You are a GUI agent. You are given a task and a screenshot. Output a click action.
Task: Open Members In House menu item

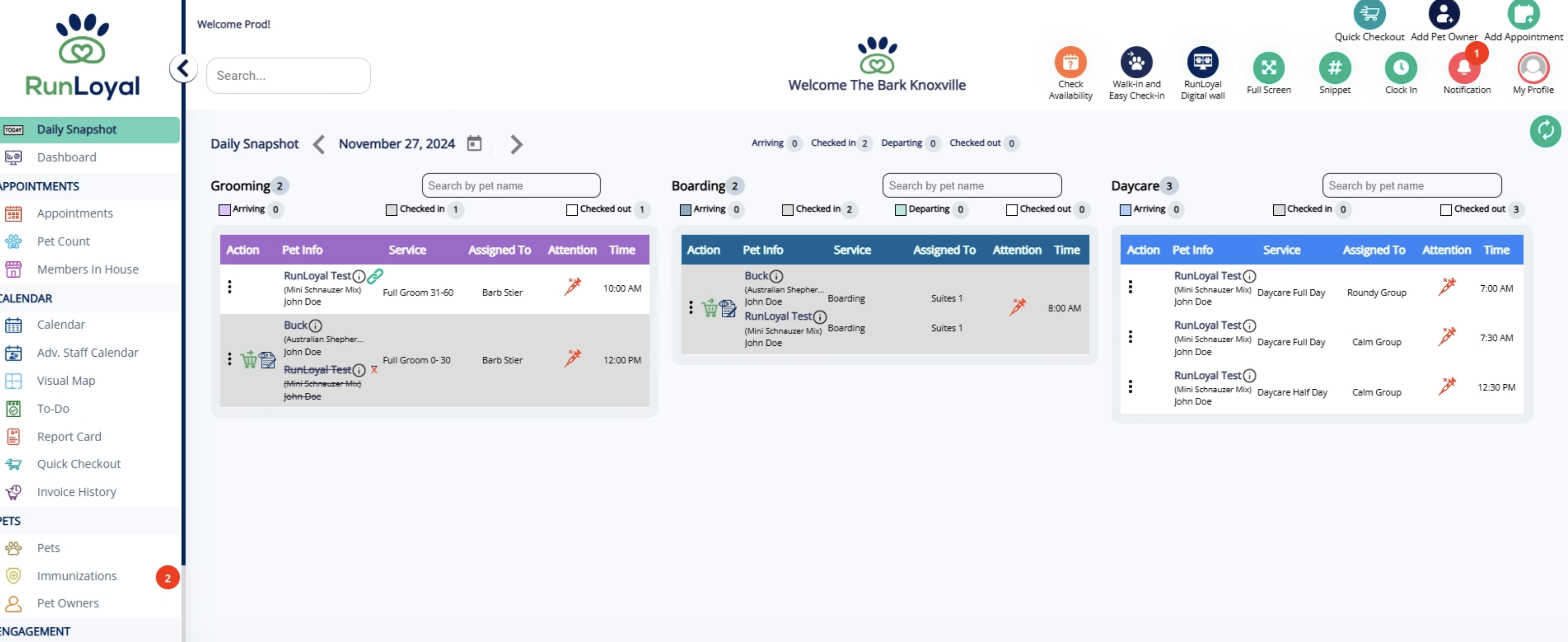(88, 269)
